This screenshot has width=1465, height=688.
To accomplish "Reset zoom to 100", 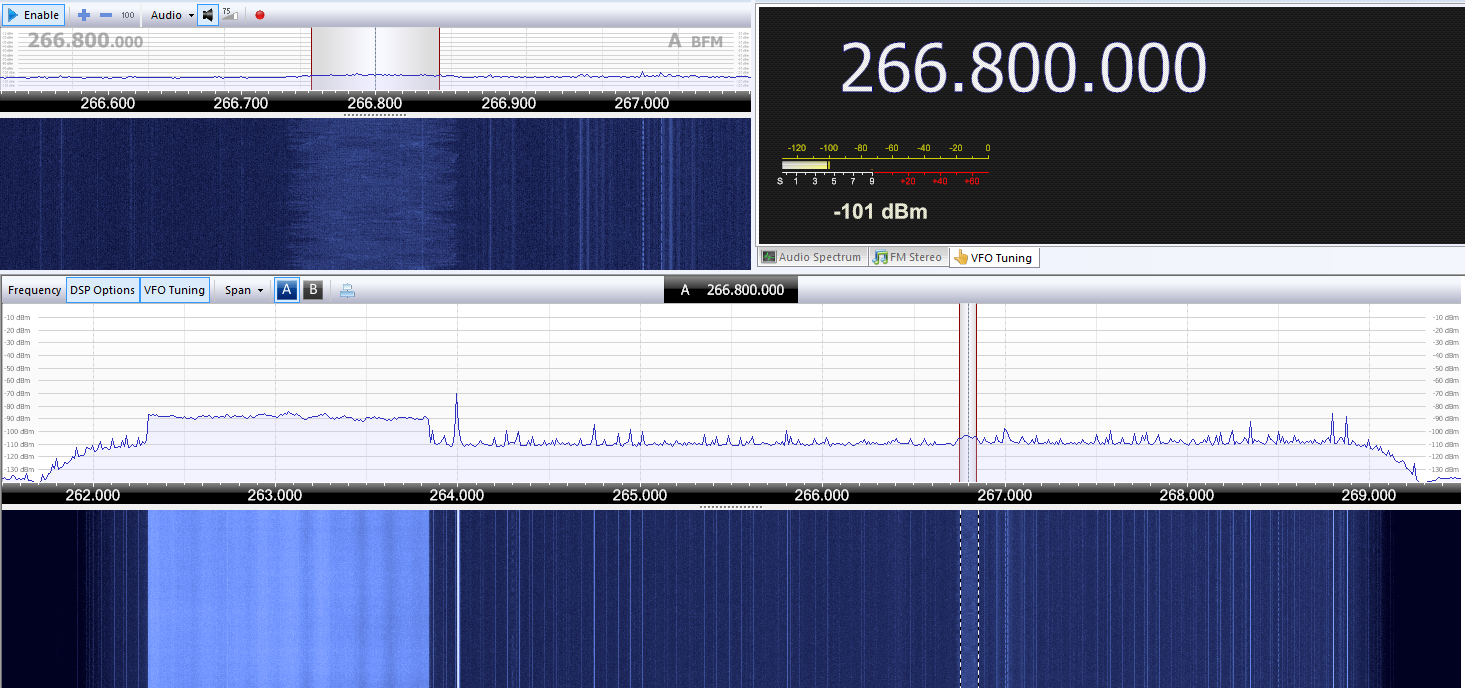I will 128,15.
